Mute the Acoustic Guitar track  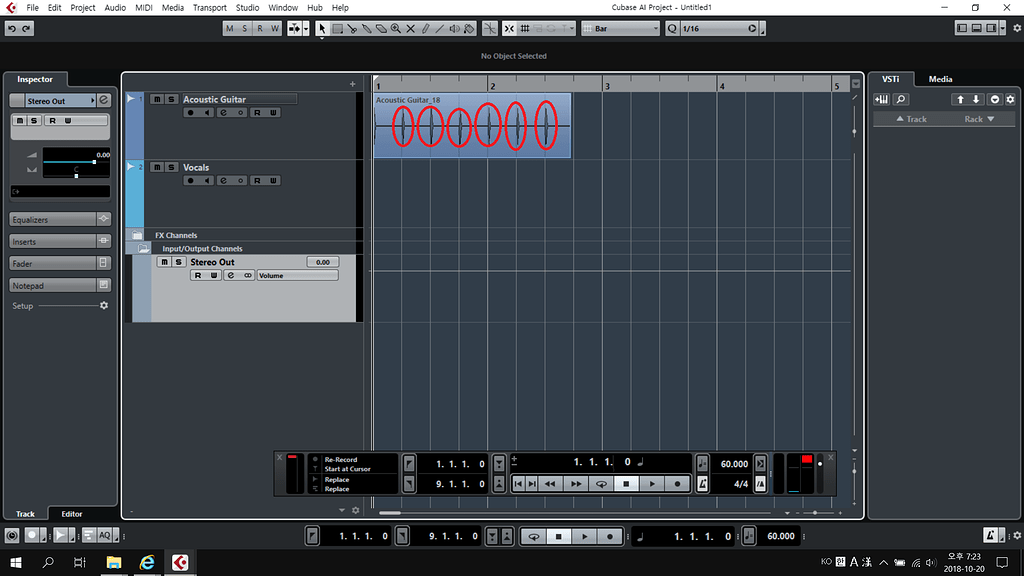click(x=157, y=99)
